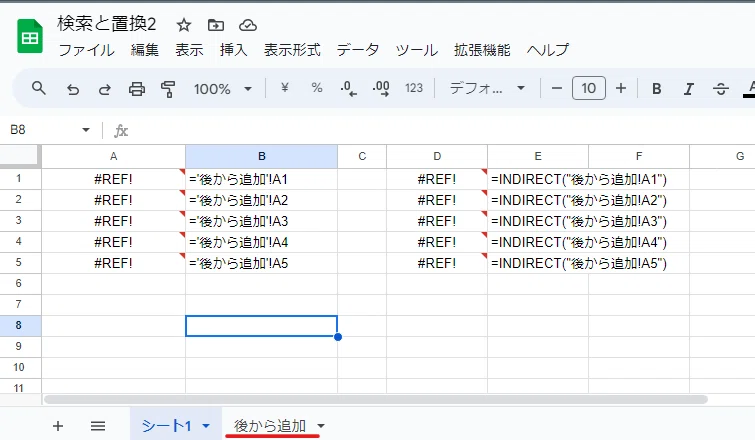Select column B header
The width and height of the screenshot is (755, 440).
pyautogui.click(x=261, y=156)
